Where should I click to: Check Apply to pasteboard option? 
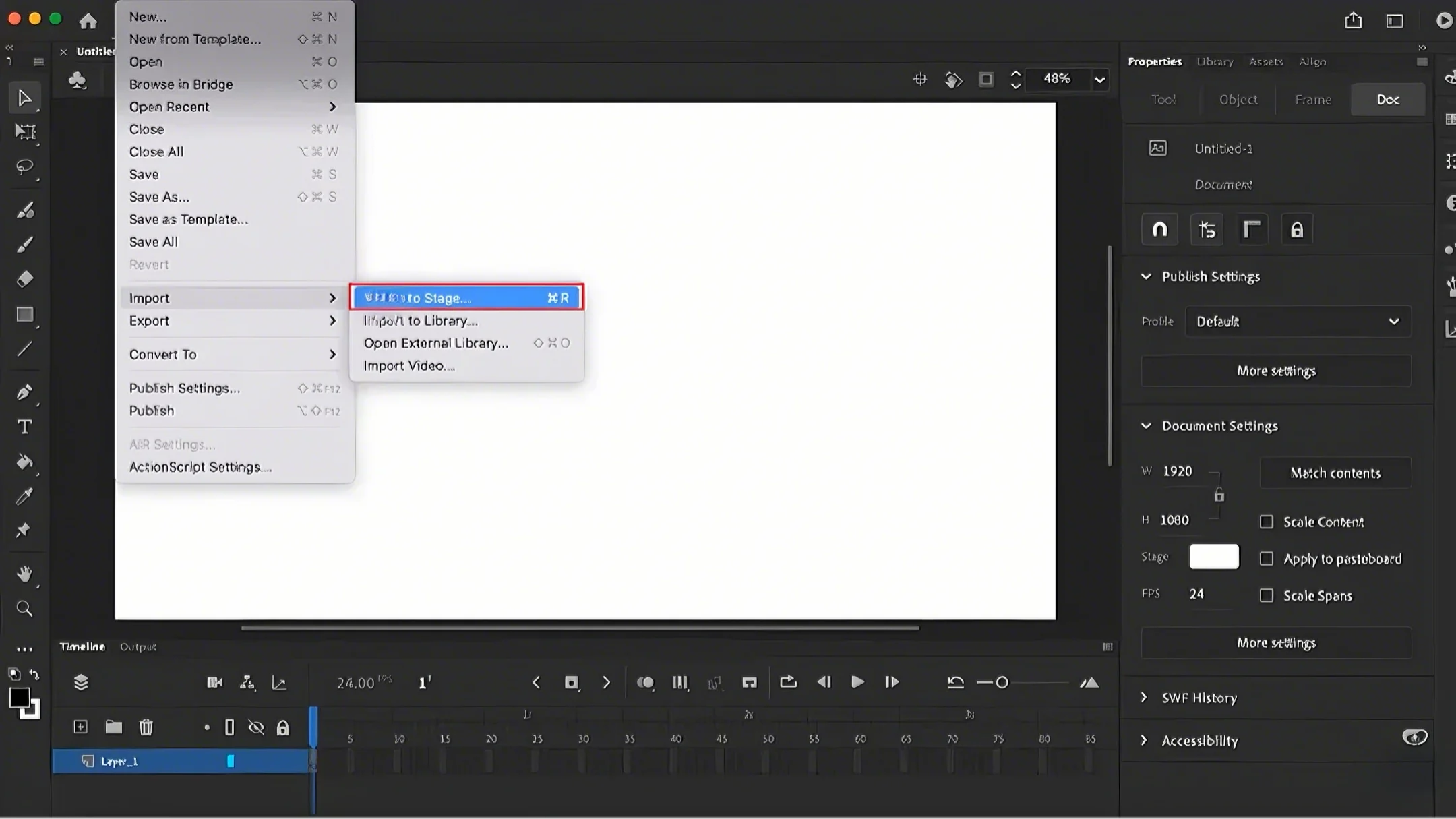tap(1267, 559)
